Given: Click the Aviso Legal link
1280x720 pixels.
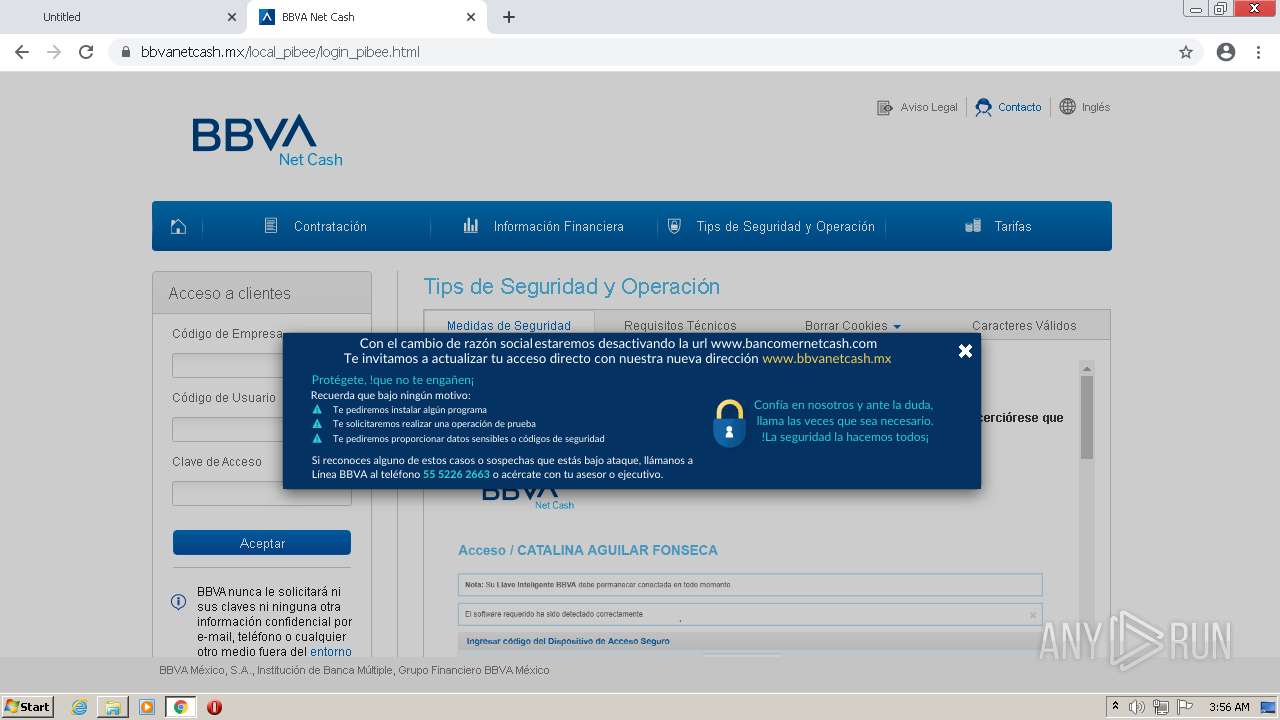Looking at the screenshot, I should 929,107.
